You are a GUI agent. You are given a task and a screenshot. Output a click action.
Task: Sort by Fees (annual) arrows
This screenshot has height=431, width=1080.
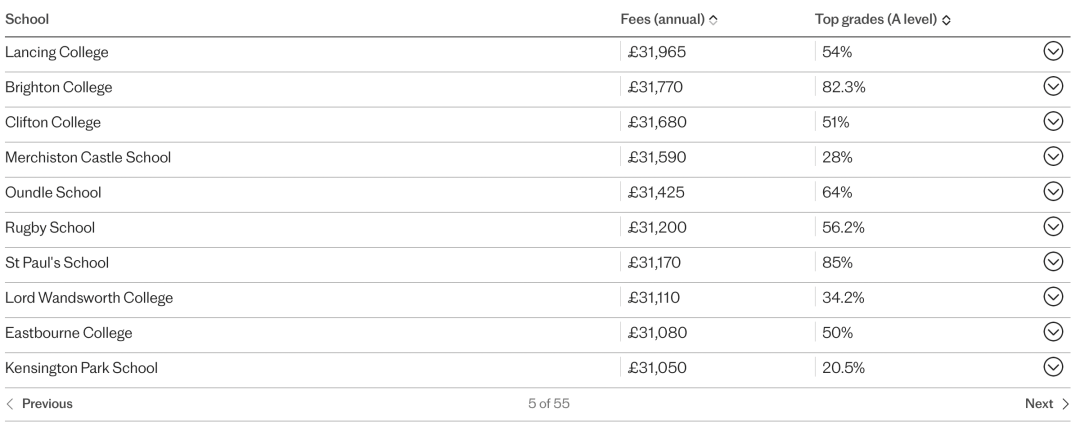coord(713,20)
